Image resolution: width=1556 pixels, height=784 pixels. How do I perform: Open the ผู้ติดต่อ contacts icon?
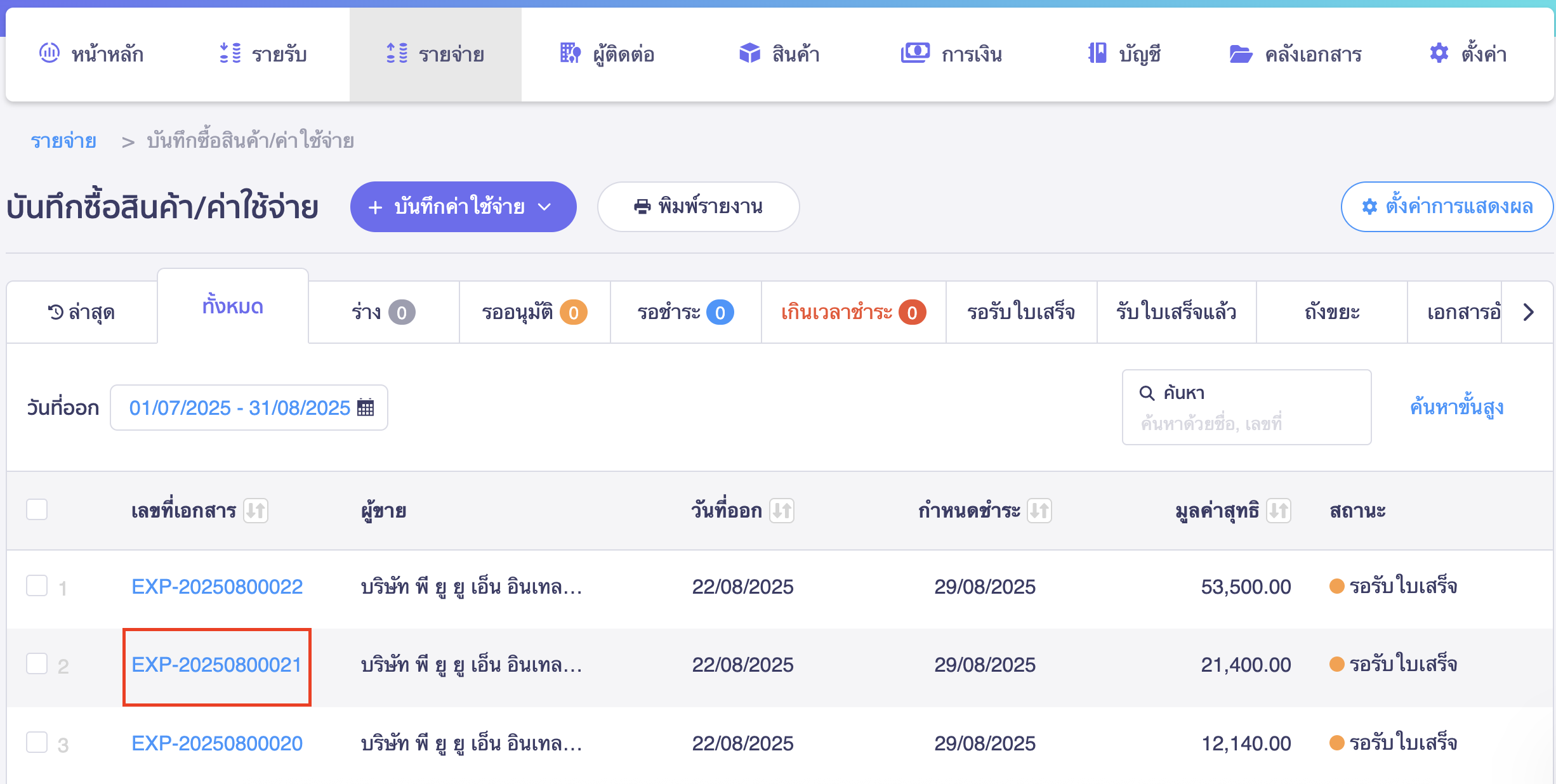(570, 54)
